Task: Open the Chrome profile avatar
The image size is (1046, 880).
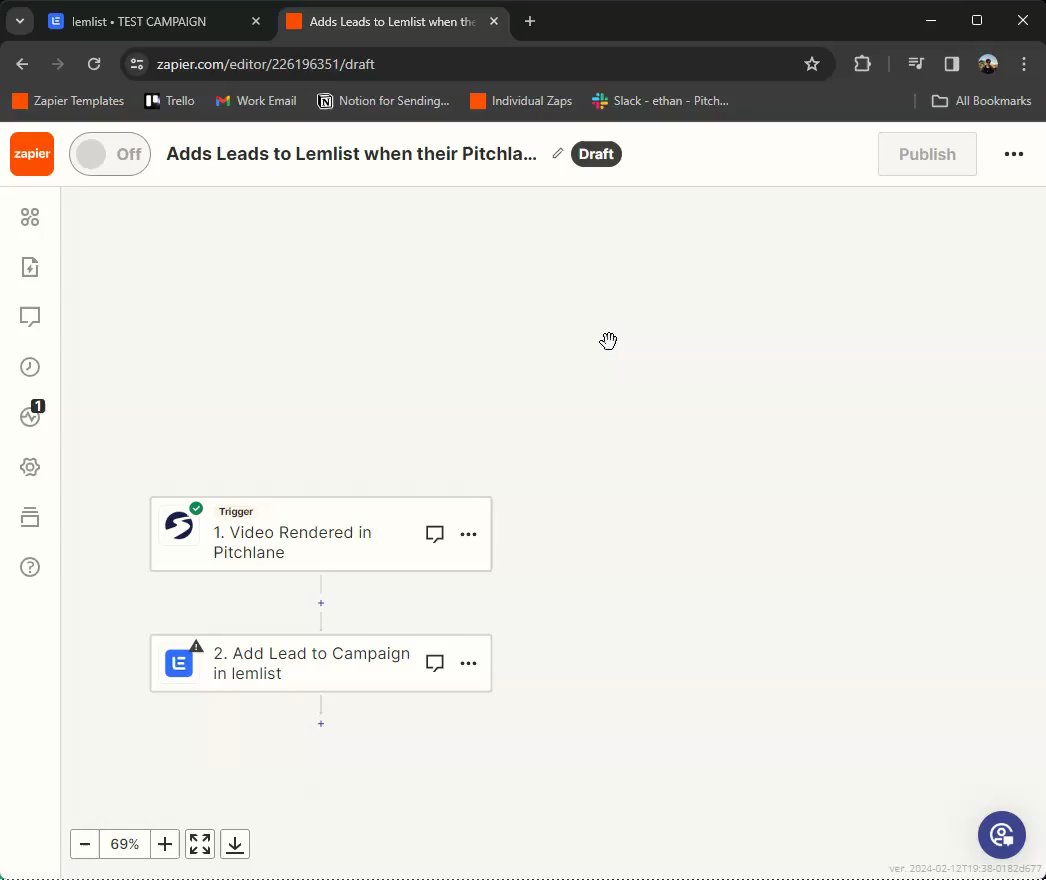Action: tap(988, 64)
